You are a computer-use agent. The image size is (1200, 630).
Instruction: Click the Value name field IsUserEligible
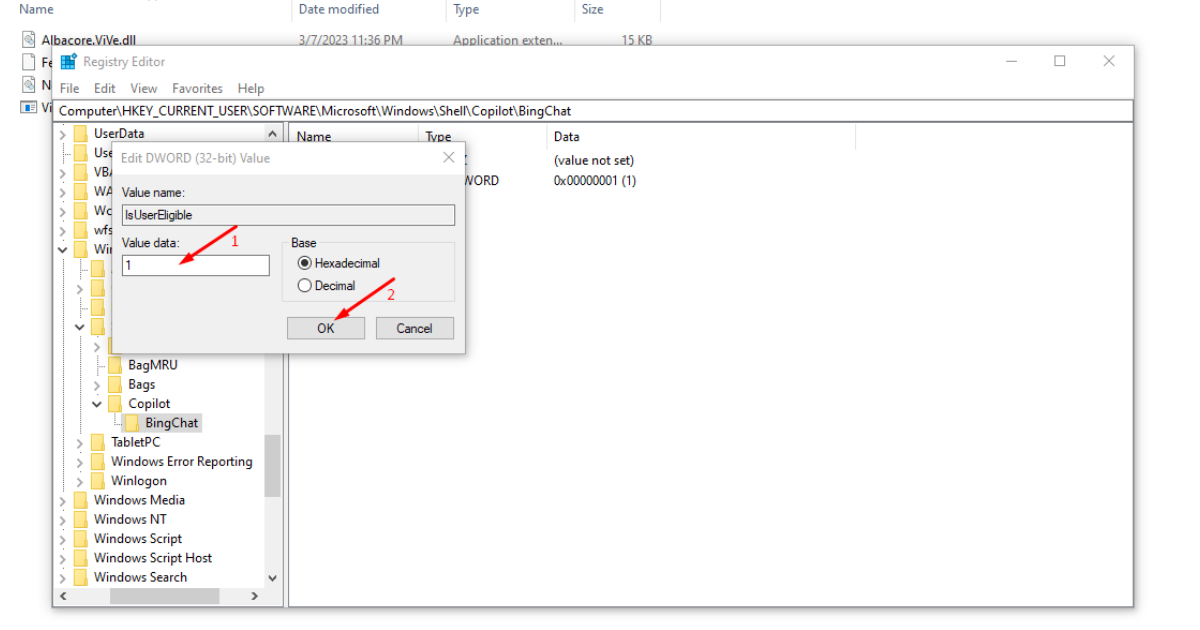pos(288,215)
